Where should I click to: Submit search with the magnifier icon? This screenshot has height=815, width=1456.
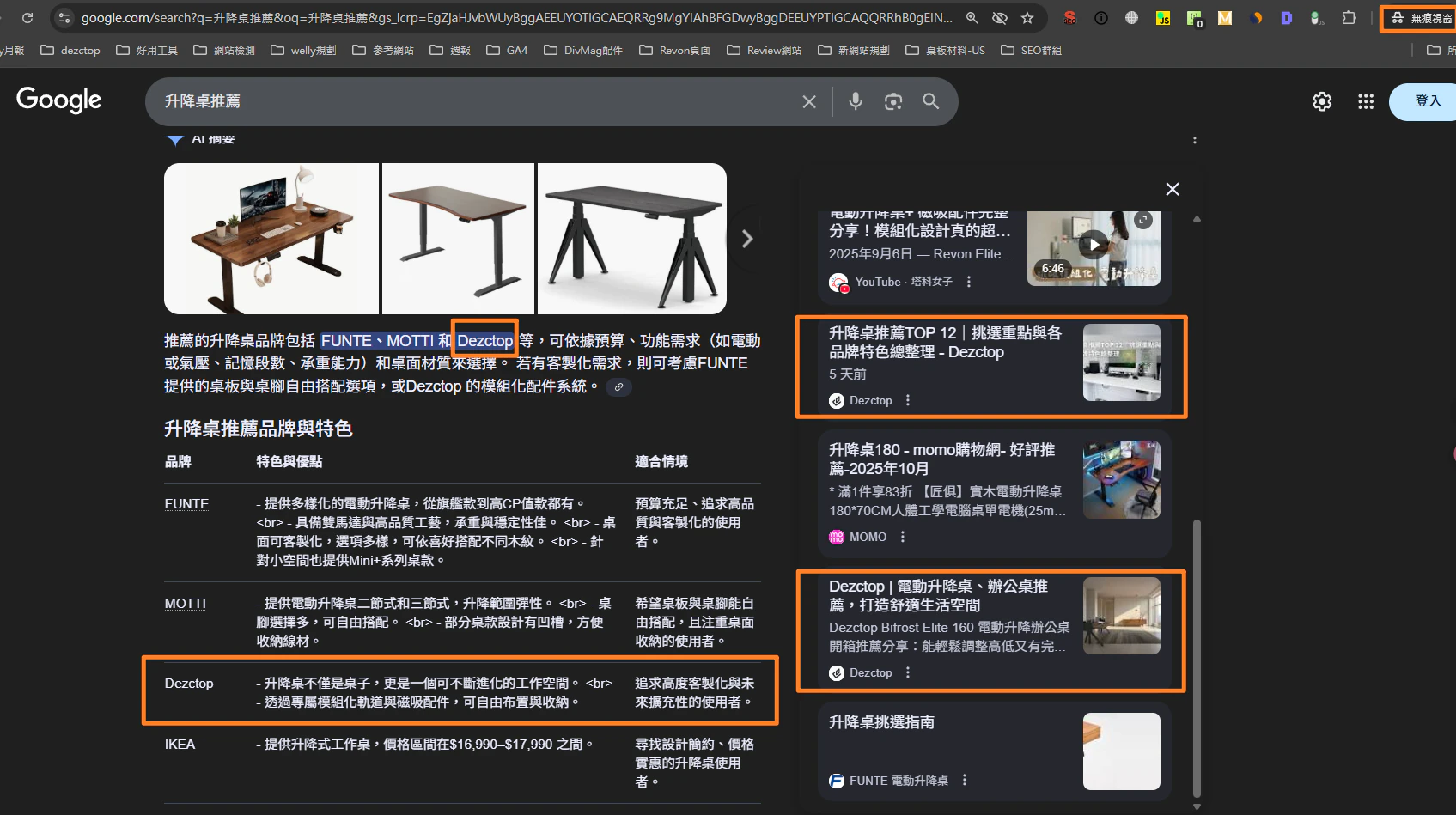click(x=930, y=101)
